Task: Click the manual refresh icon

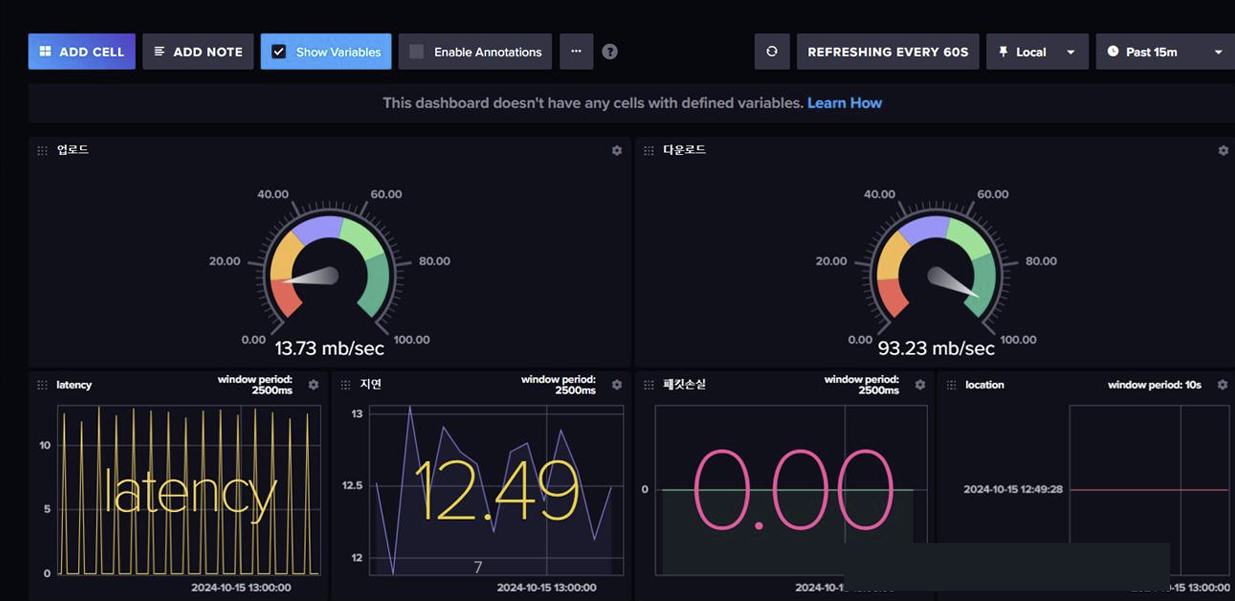Action: pos(771,52)
